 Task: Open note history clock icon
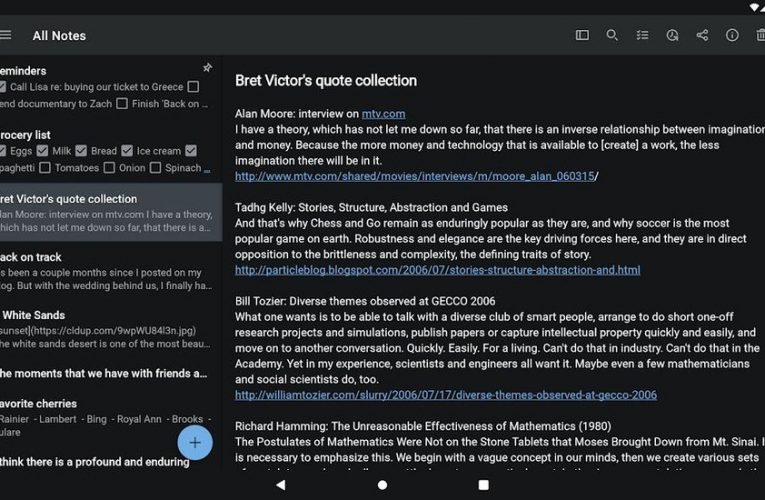(672, 35)
